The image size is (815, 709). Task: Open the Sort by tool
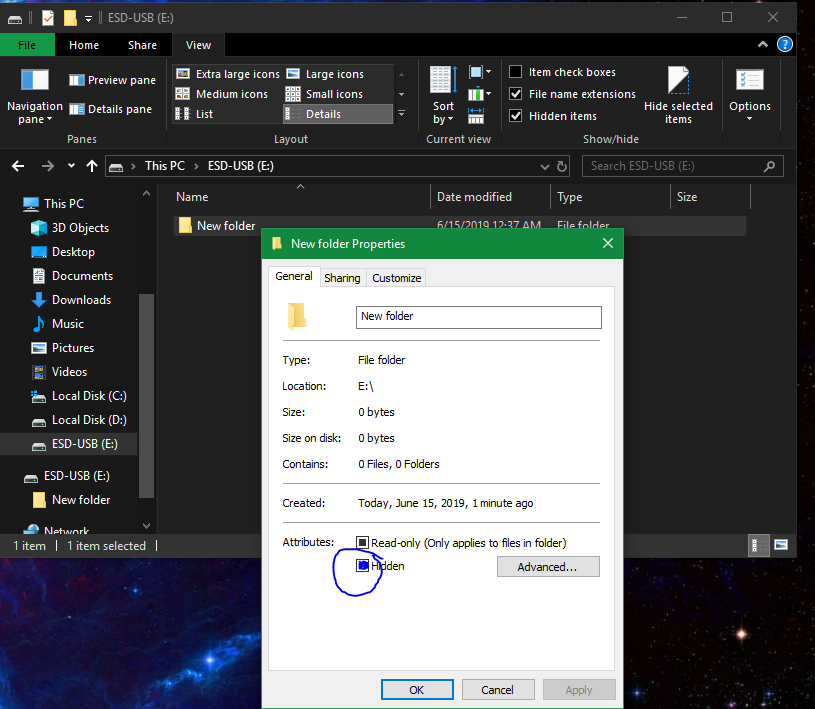point(442,95)
